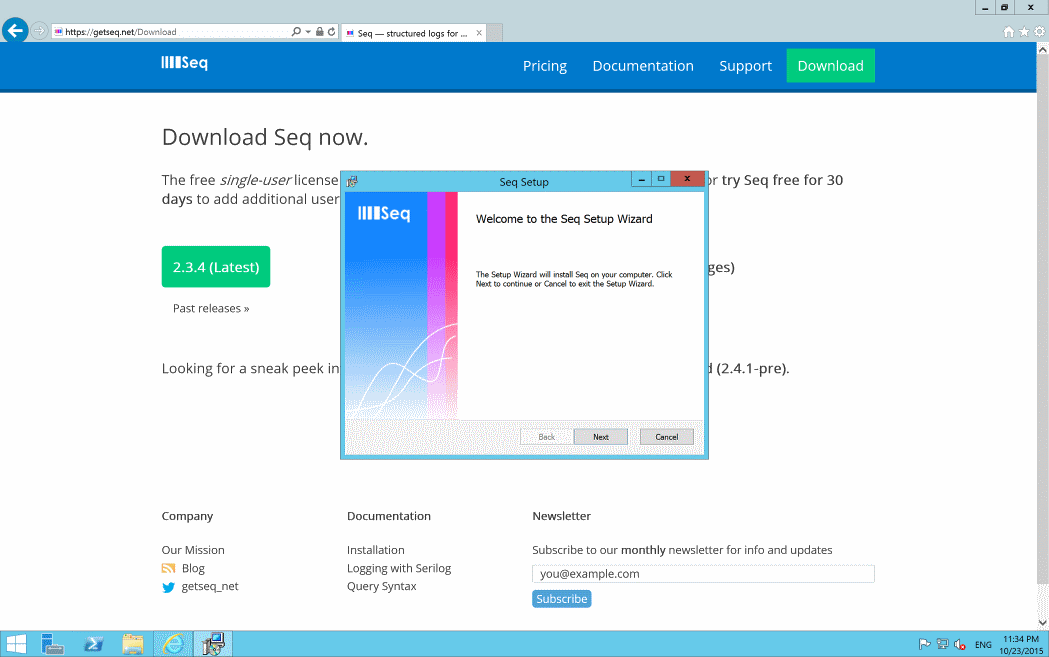Close the Seq structured logs browser tab
The height and width of the screenshot is (657, 1049).
[479, 33]
